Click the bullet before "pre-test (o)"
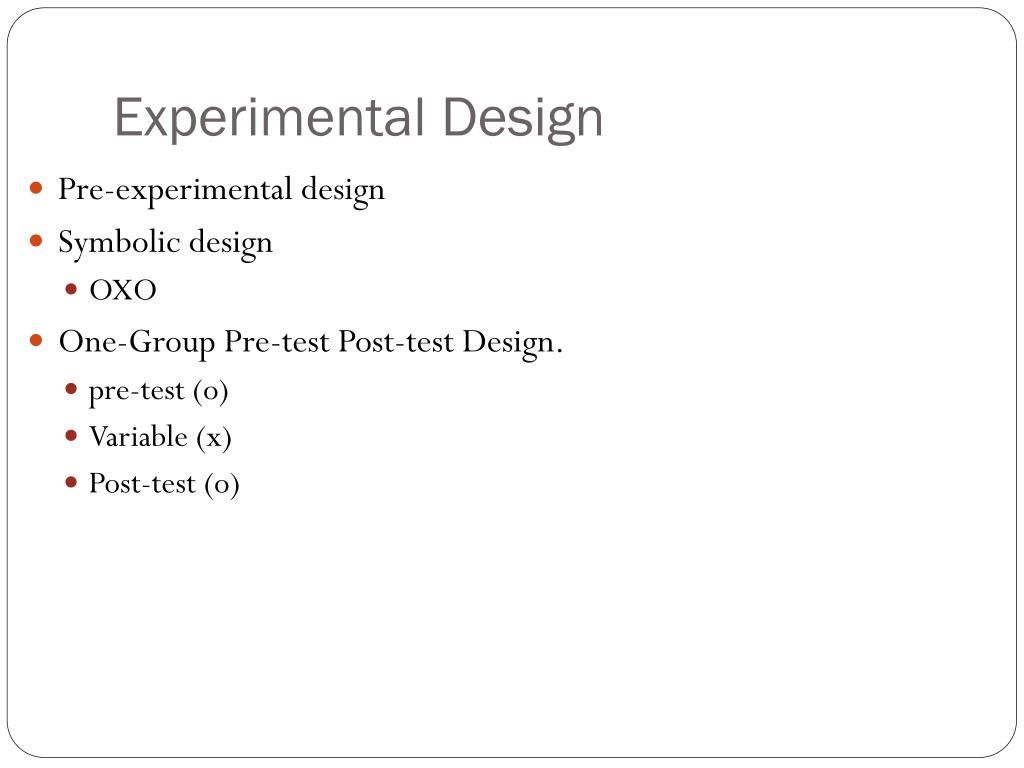 click(71, 389)
